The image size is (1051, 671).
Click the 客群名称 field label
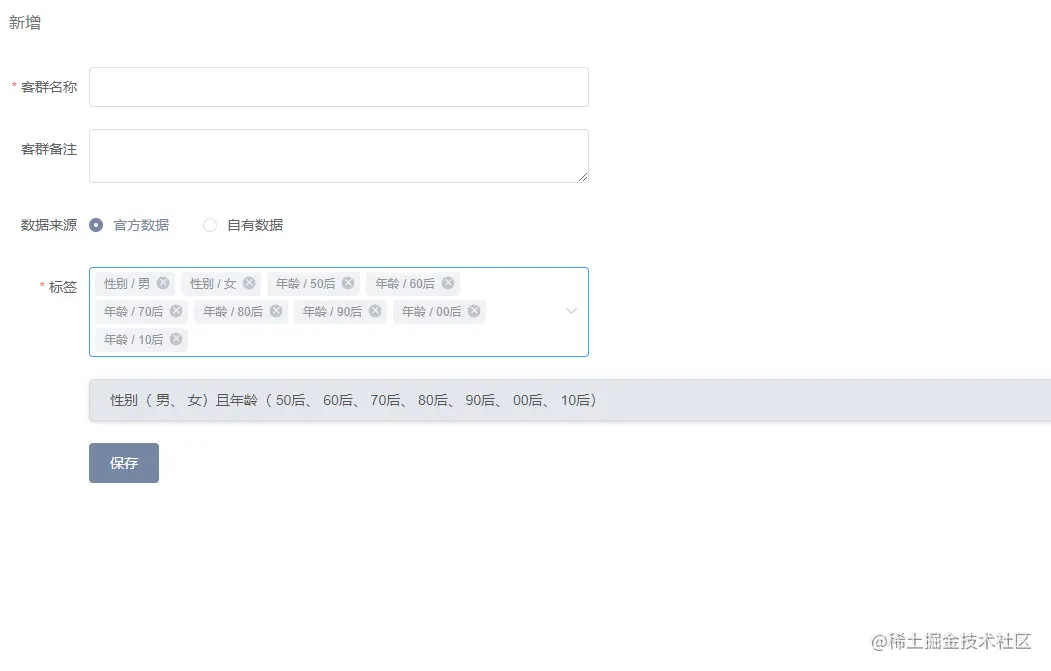click(x=49, y=87)
